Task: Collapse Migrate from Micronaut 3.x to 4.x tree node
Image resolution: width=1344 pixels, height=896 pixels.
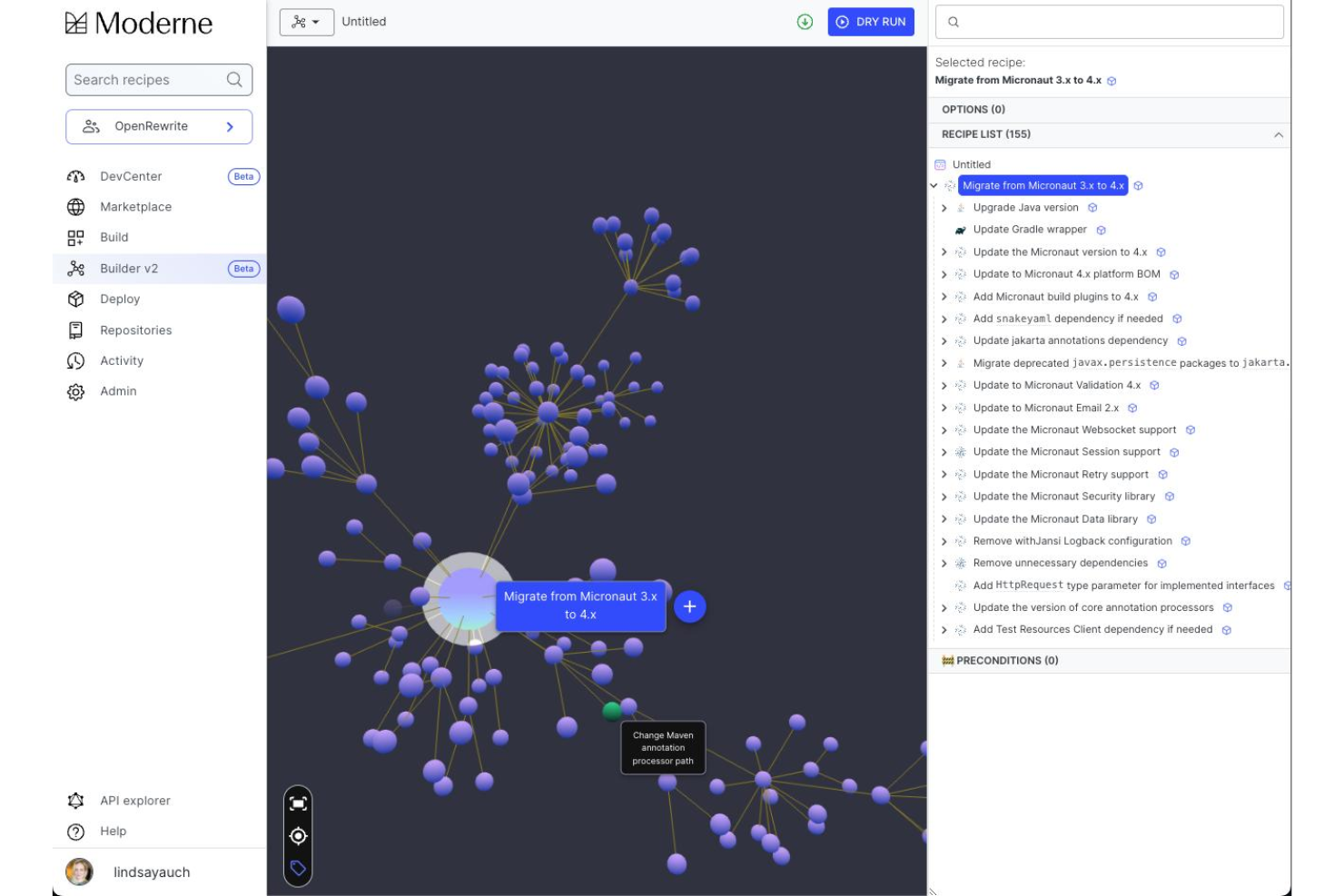Action: [934, 186]
